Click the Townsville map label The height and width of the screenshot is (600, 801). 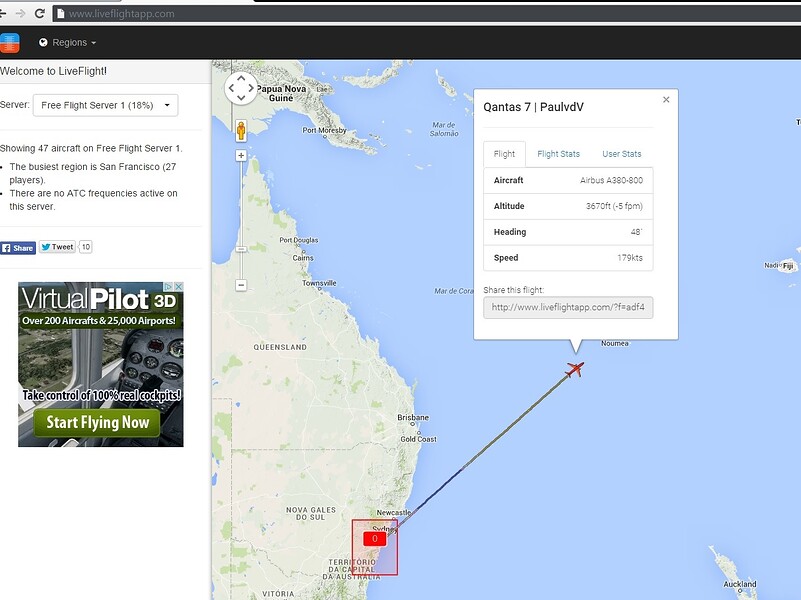[319, 283]
